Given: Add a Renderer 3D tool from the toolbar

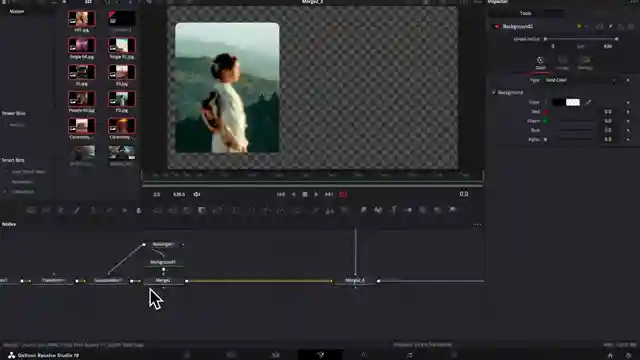Looking at the screenshot, I should (453, 210).
